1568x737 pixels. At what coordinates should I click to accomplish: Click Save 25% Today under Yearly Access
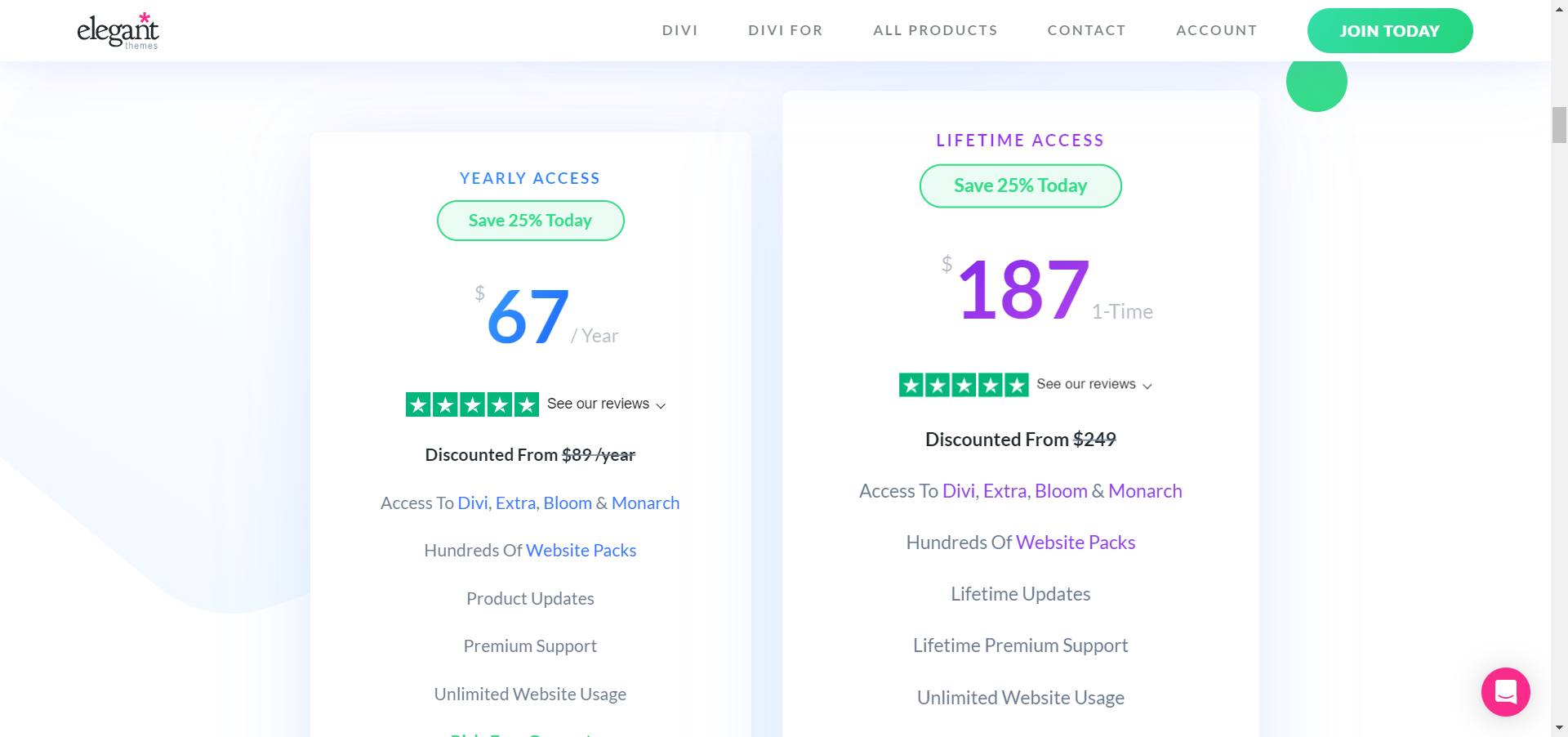coord(530,220)
